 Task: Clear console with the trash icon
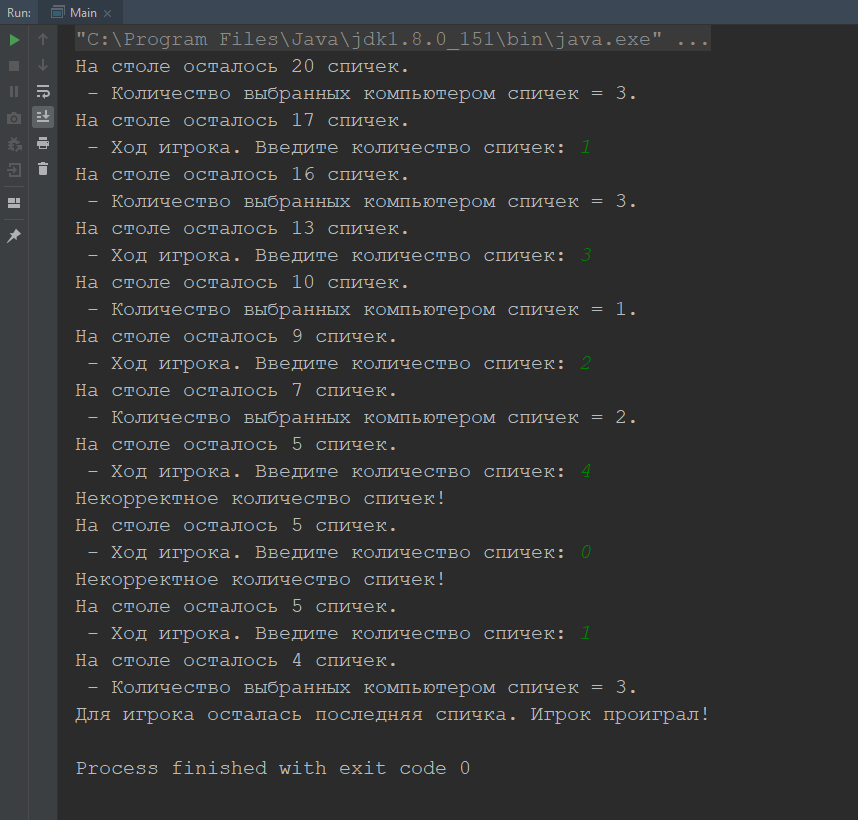[43, 169]
